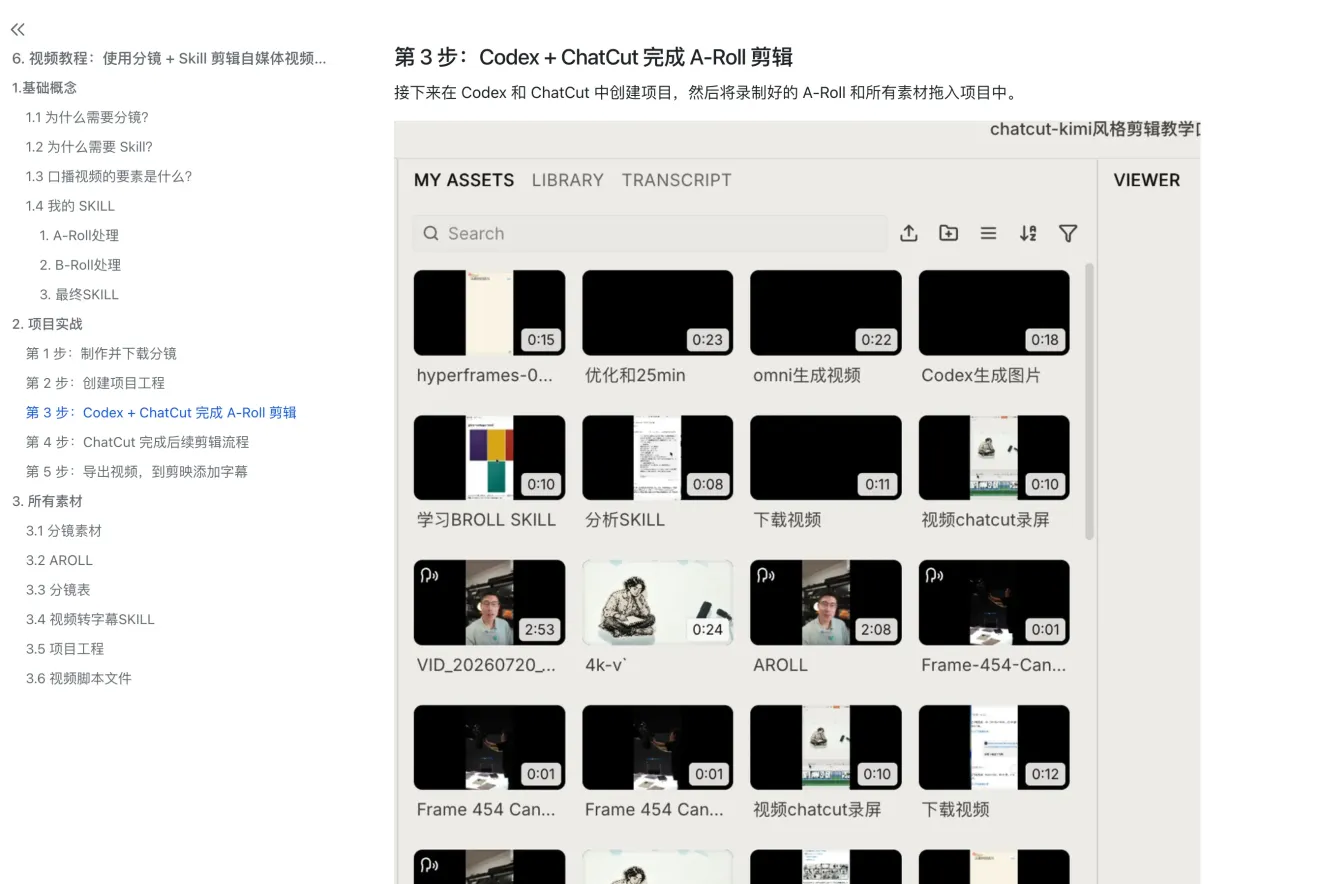
Task: Click the filter funnel icon in assets toolbar
Action: [x=1068, y=233]
